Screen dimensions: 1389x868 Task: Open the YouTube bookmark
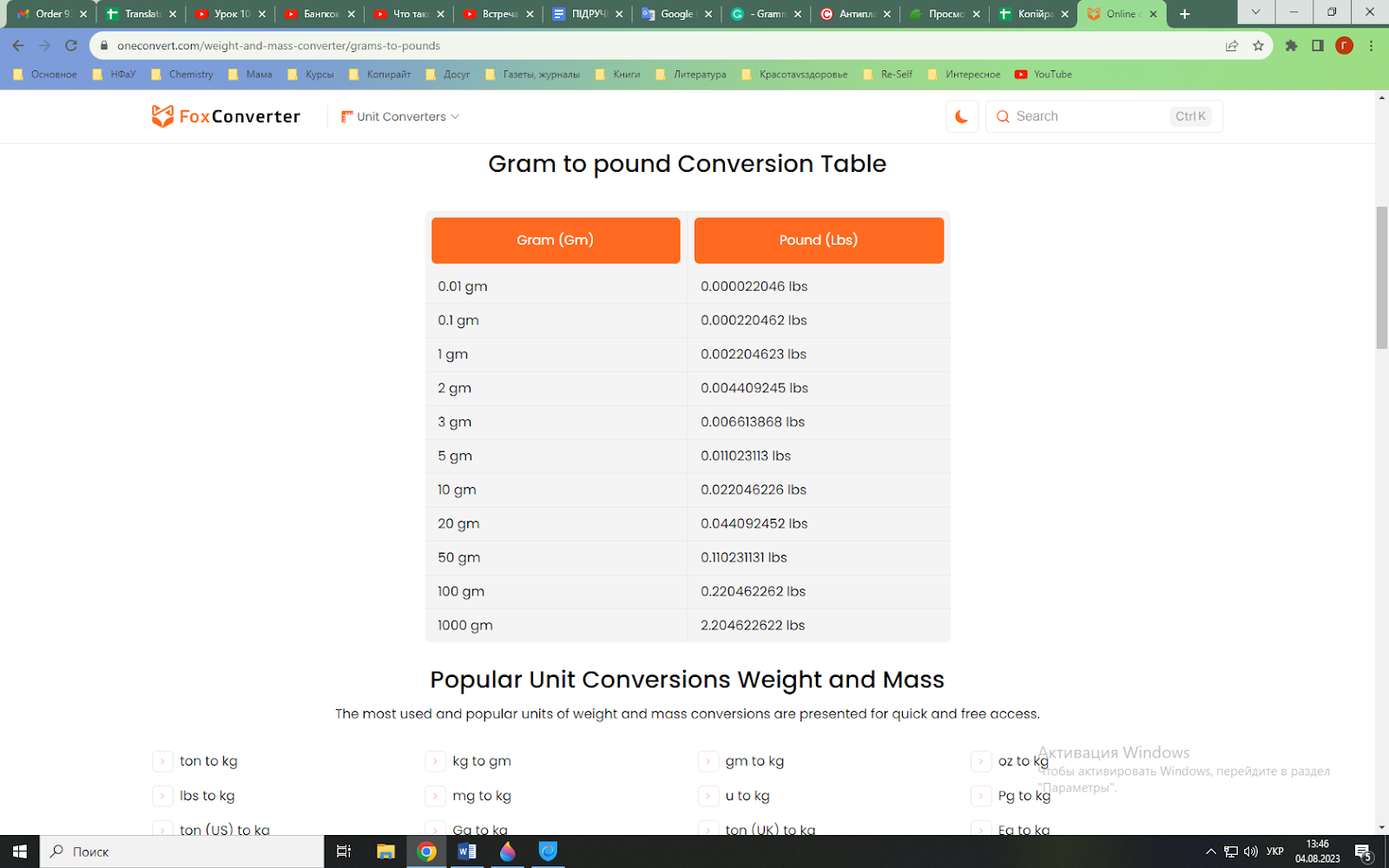(x=1043, y=75)
